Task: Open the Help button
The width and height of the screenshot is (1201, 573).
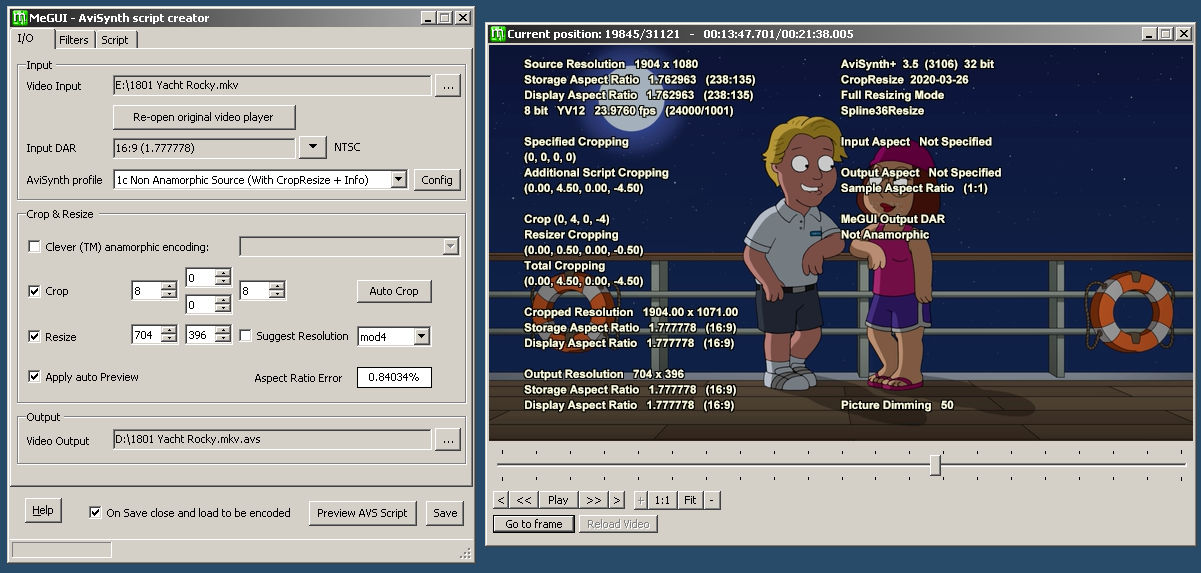Action: point(43,510)
